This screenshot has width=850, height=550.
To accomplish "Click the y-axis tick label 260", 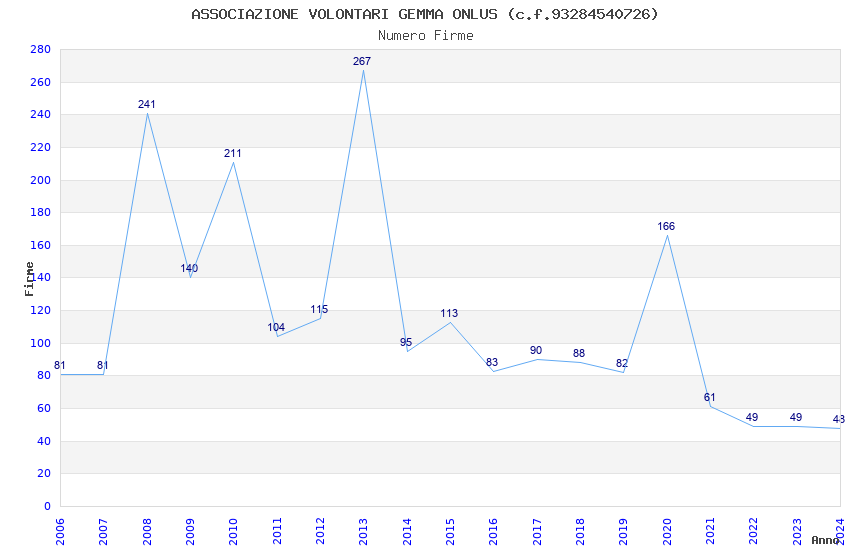I will pos(41,82).
